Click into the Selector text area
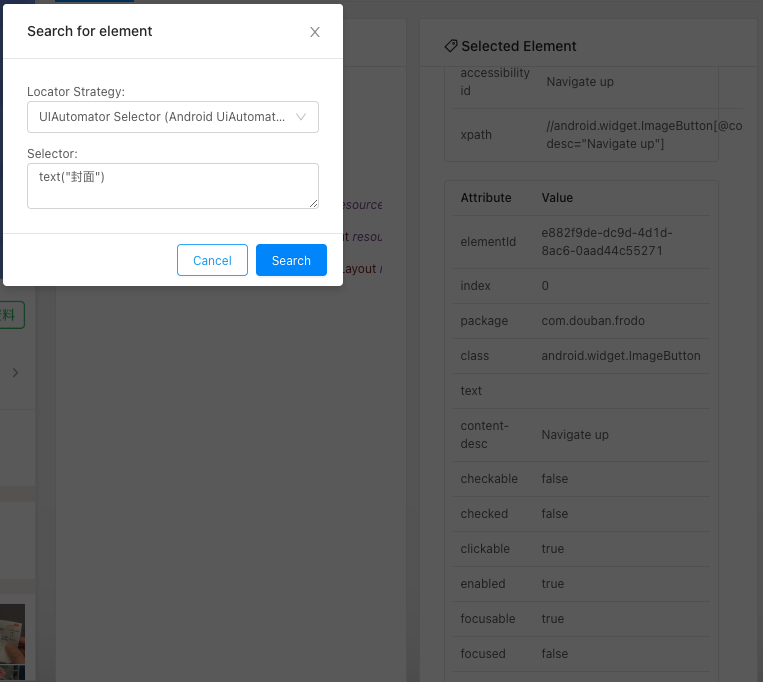This screenshot has height=682, width=763. tap(172, 186)
